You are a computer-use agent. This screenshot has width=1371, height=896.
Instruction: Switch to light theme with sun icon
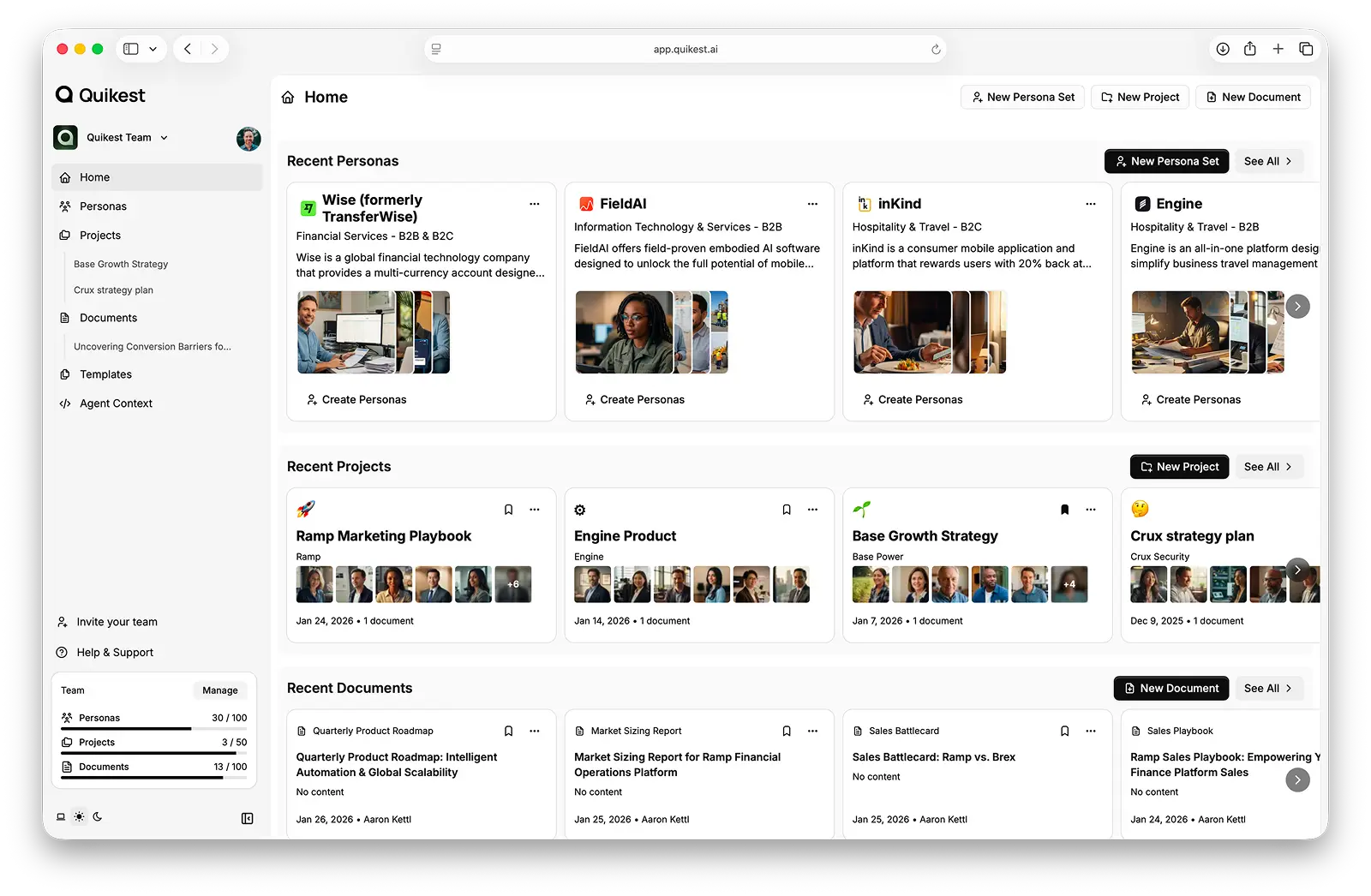79,817
